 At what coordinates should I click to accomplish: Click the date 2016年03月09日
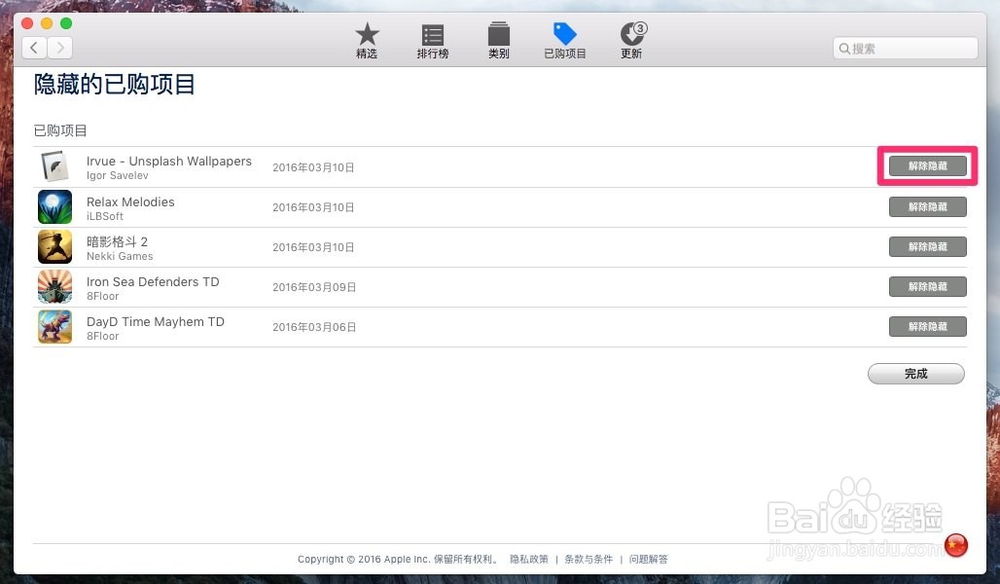tap(314, 288)
